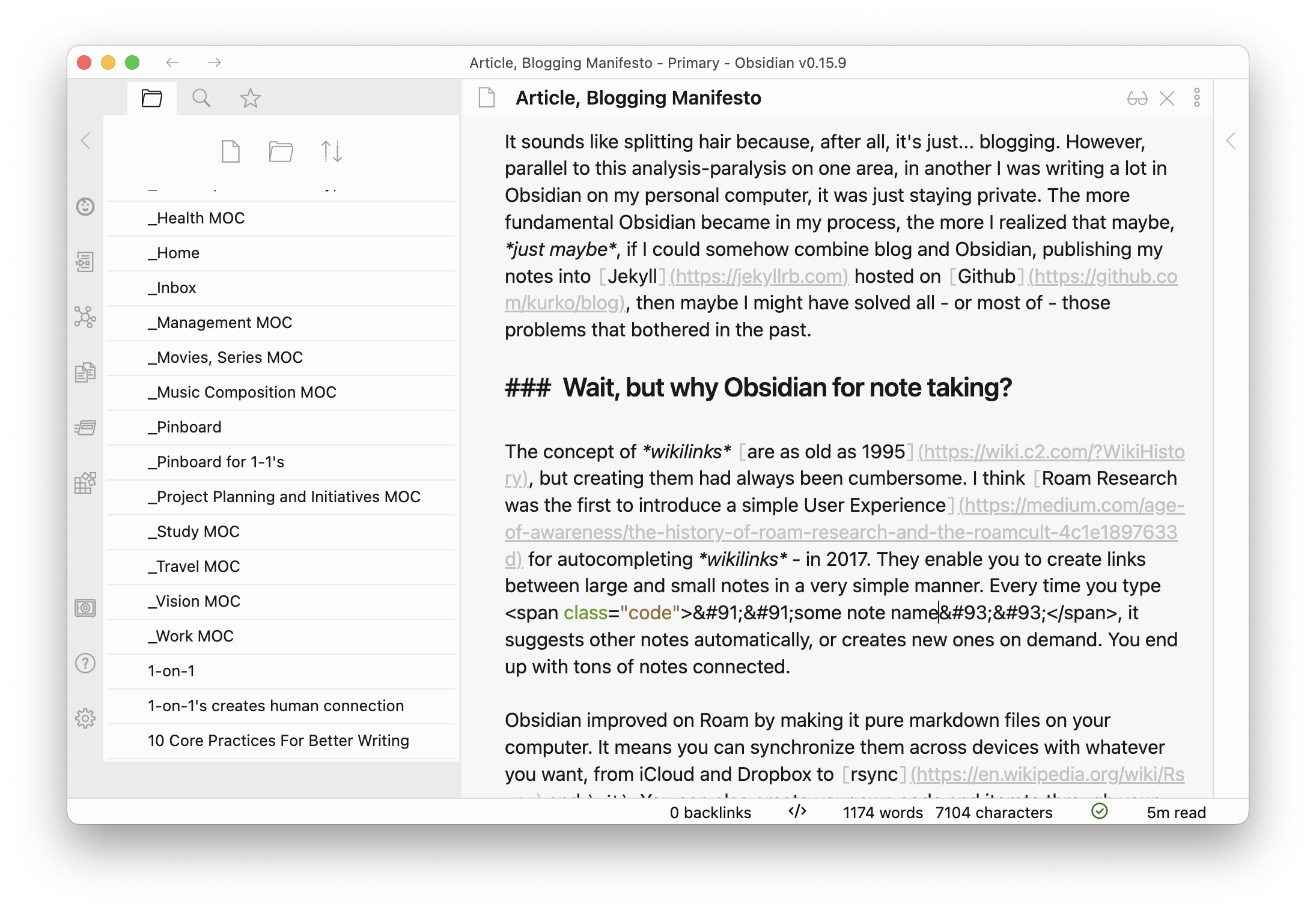Create a new folder in file explorer
Image resolution: width=1316 pixels, height=913 pixels.
tap(281, 151)
